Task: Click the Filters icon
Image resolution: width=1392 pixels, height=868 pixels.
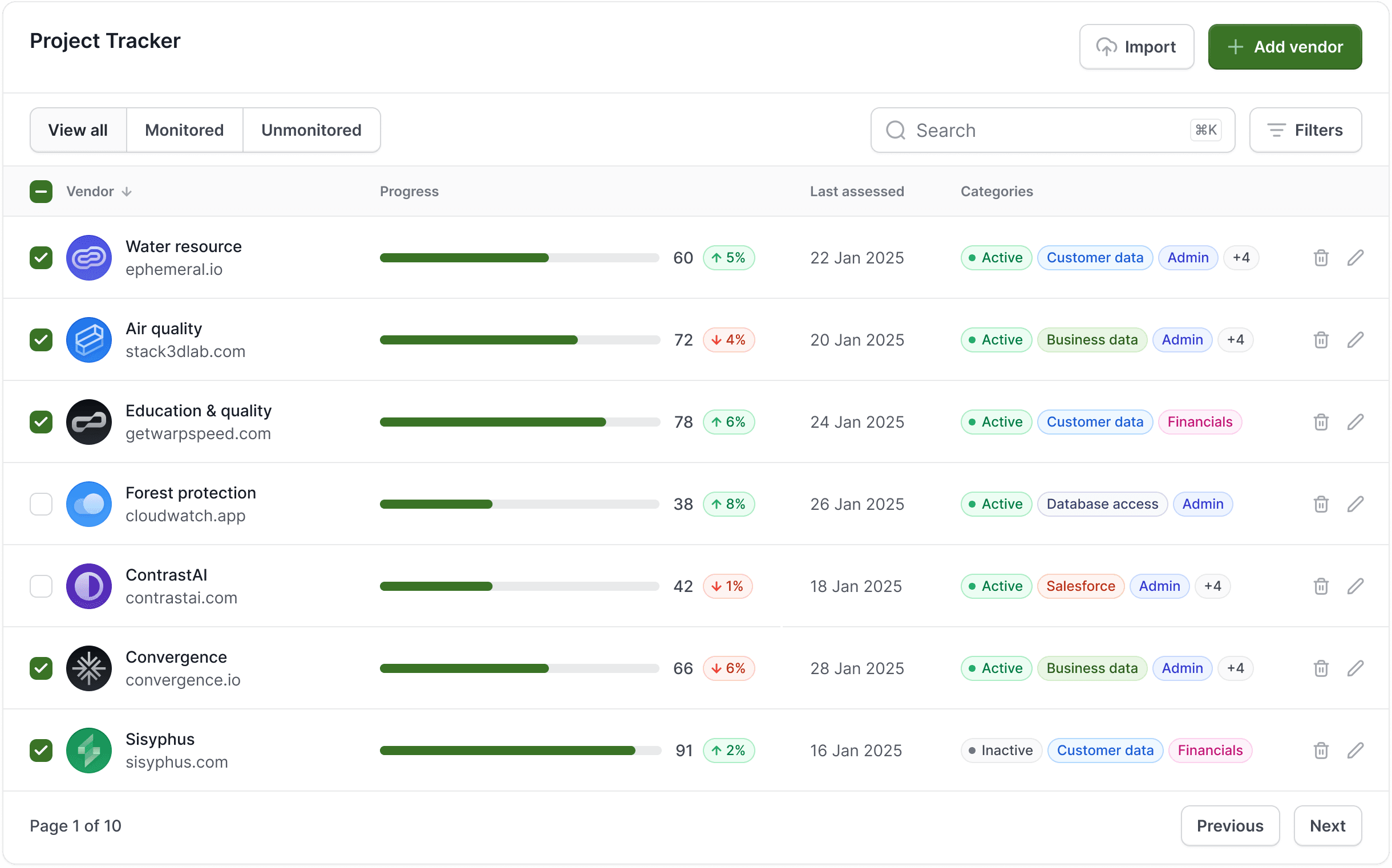Action: [x=1277, y=129]
